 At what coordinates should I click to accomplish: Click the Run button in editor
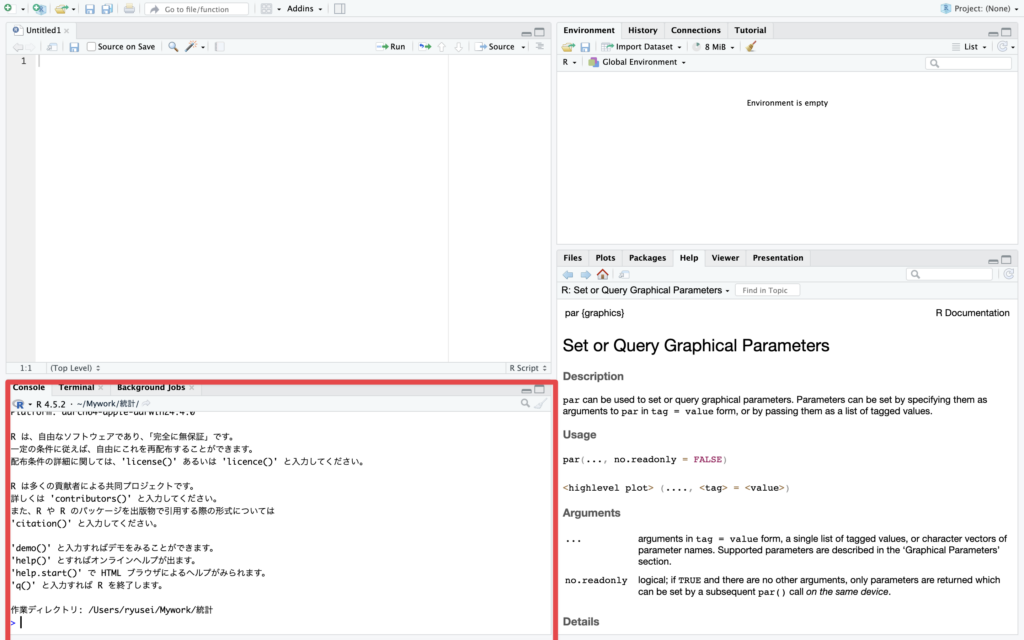point(391,47)
